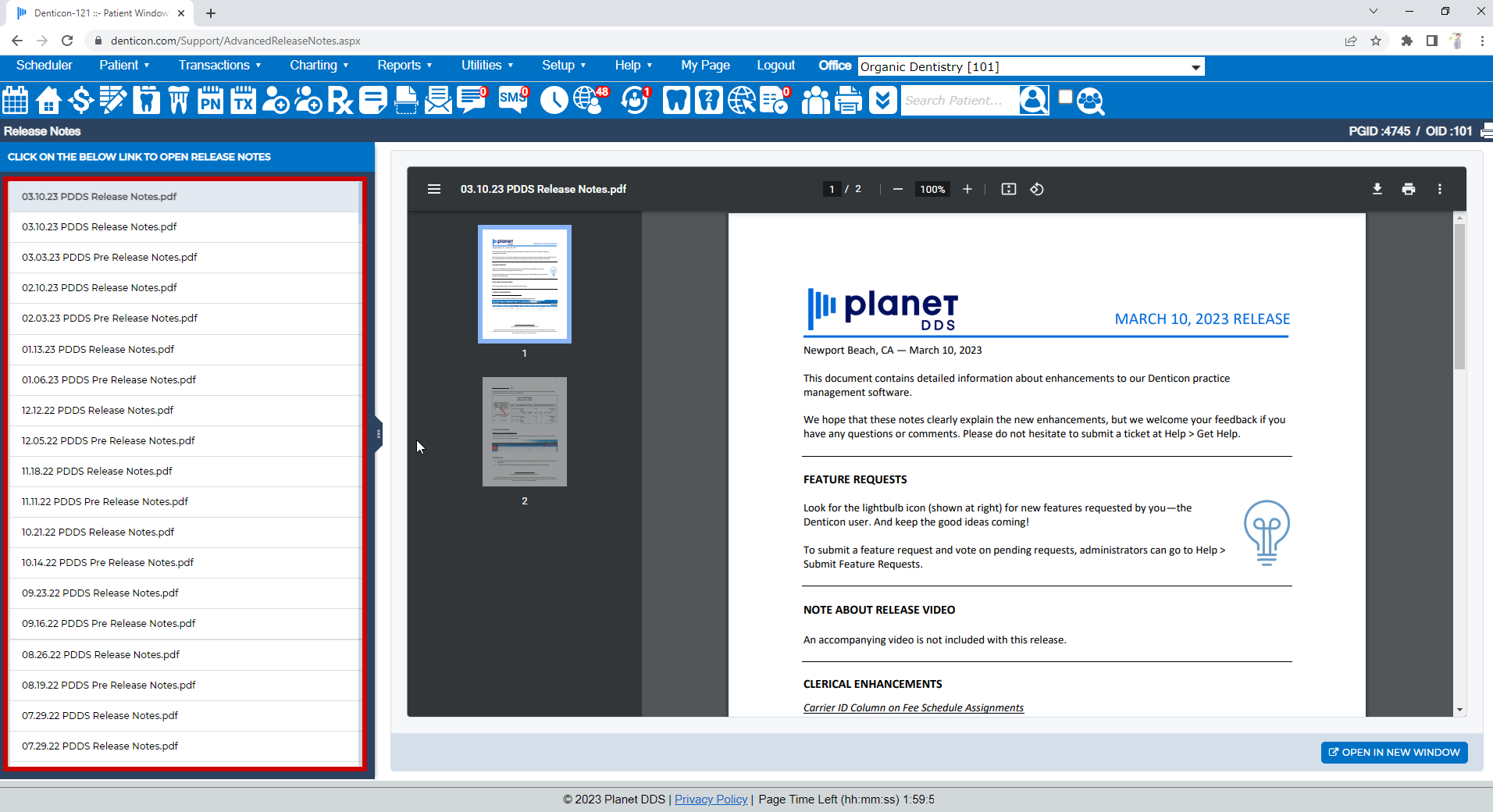Click the fit to page icon

click(1009, 189)
